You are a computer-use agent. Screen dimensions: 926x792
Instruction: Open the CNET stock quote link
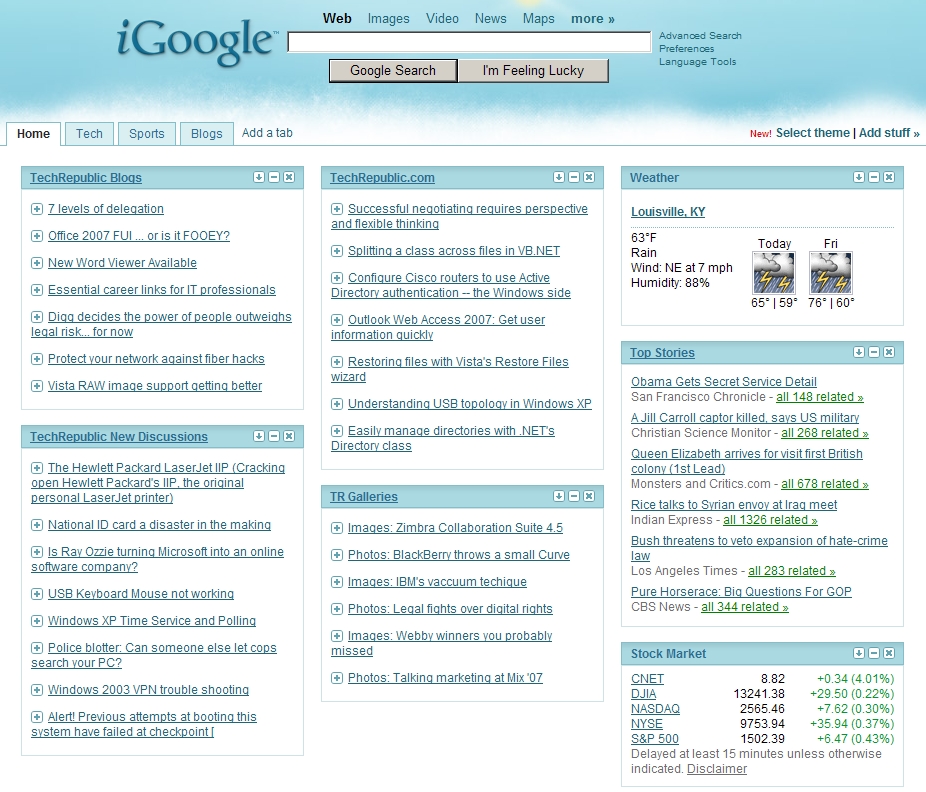point(647,679)
